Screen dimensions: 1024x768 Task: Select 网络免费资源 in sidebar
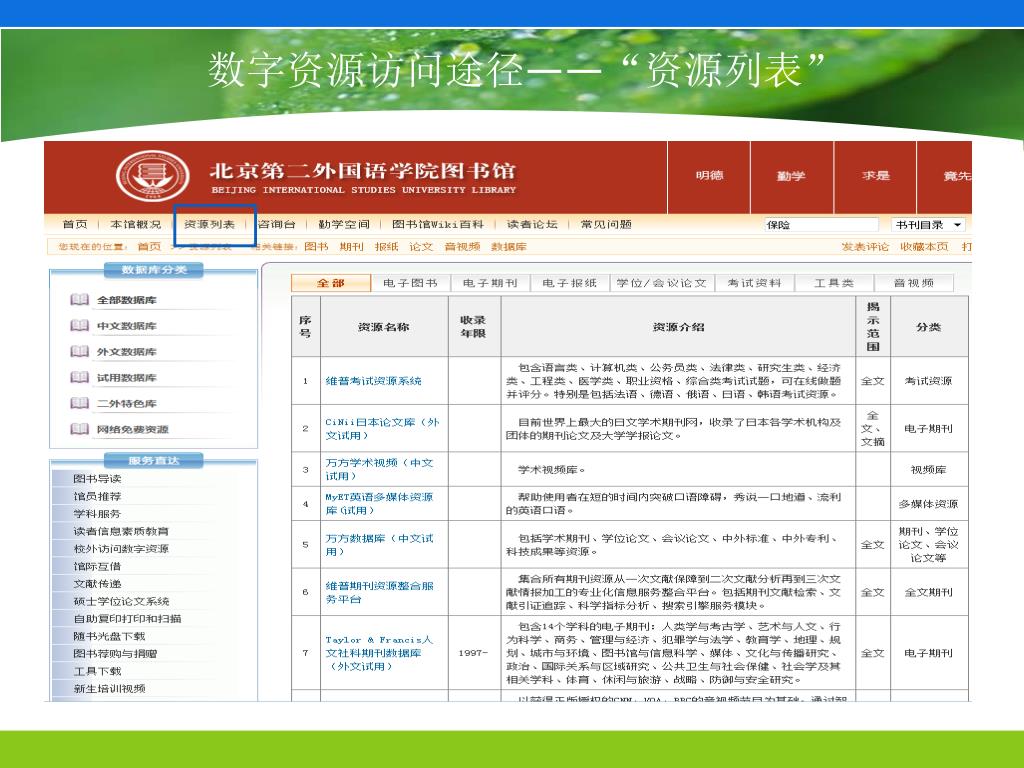133,429
